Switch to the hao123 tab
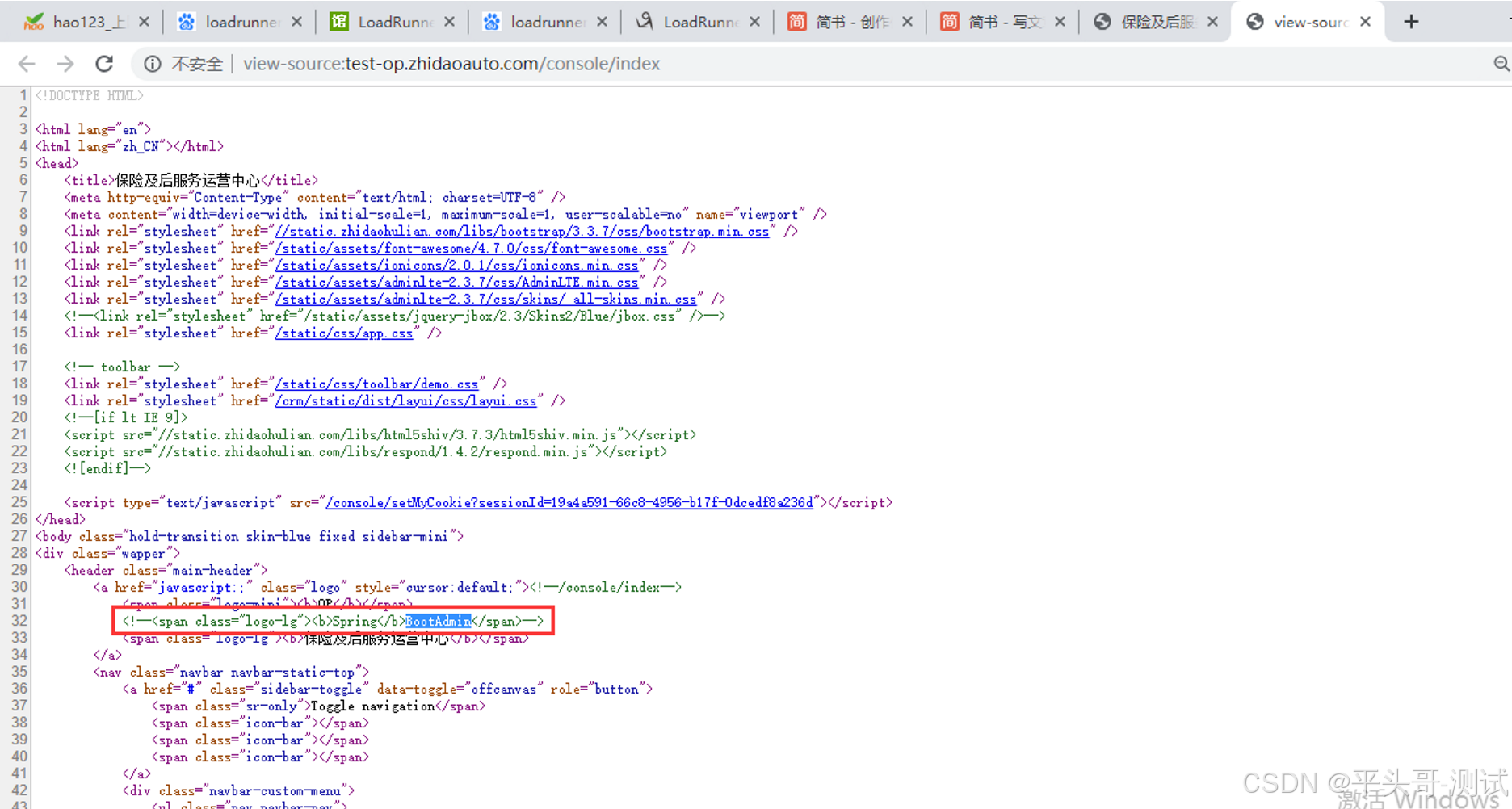The image size is (1512, 809). 87,22
